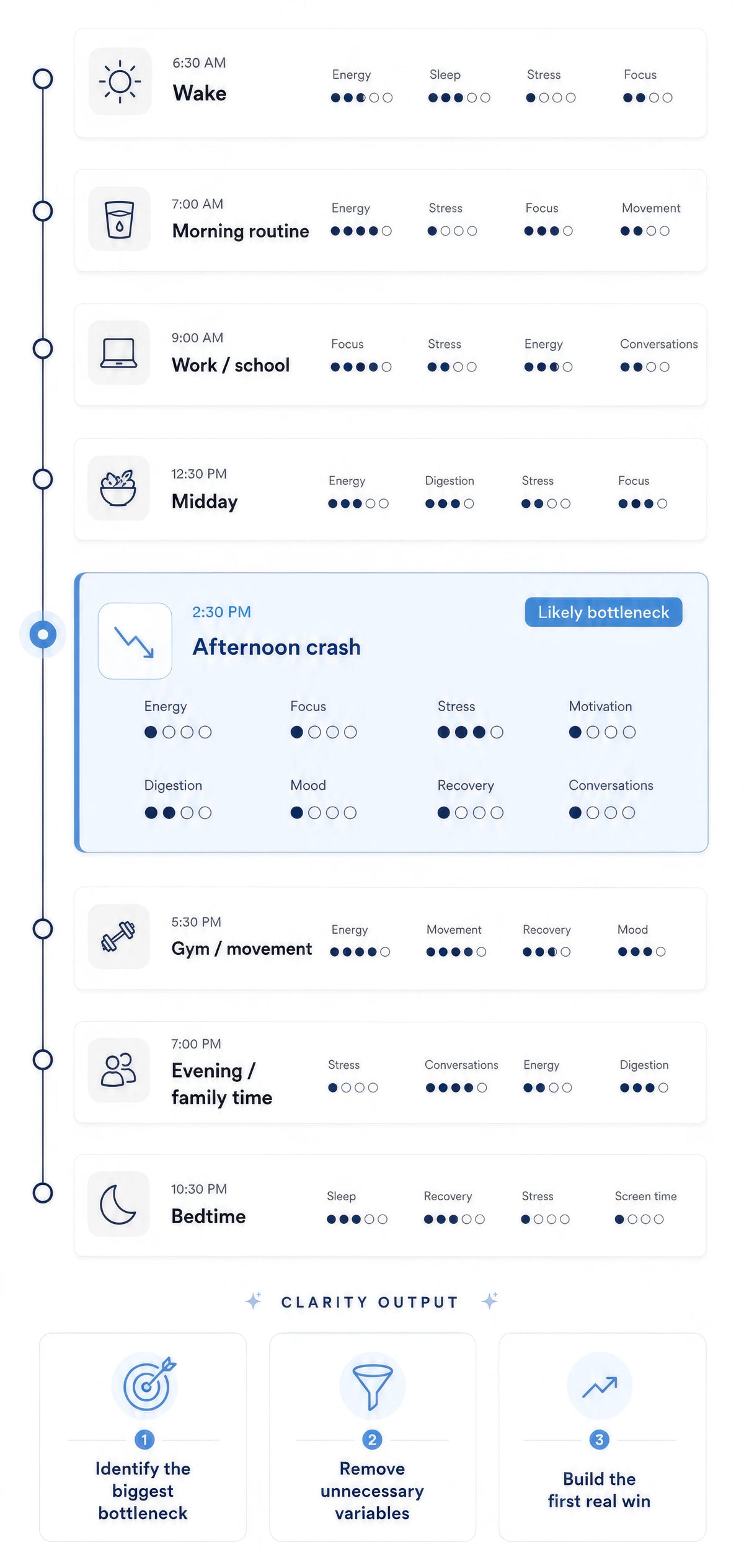The width and height of the screenshot is (744, 1568).
Task: Click the laptop icon for Work / school
Action: point(119,353)
